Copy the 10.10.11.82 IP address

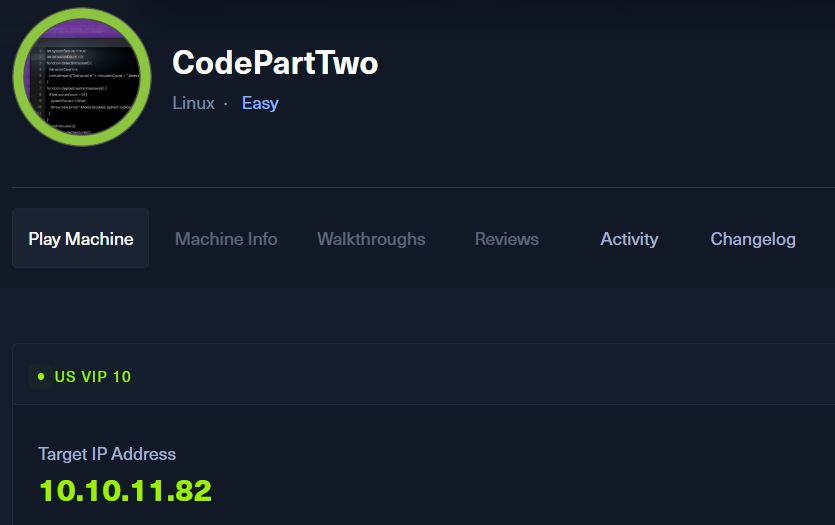(x=125, y=491)
